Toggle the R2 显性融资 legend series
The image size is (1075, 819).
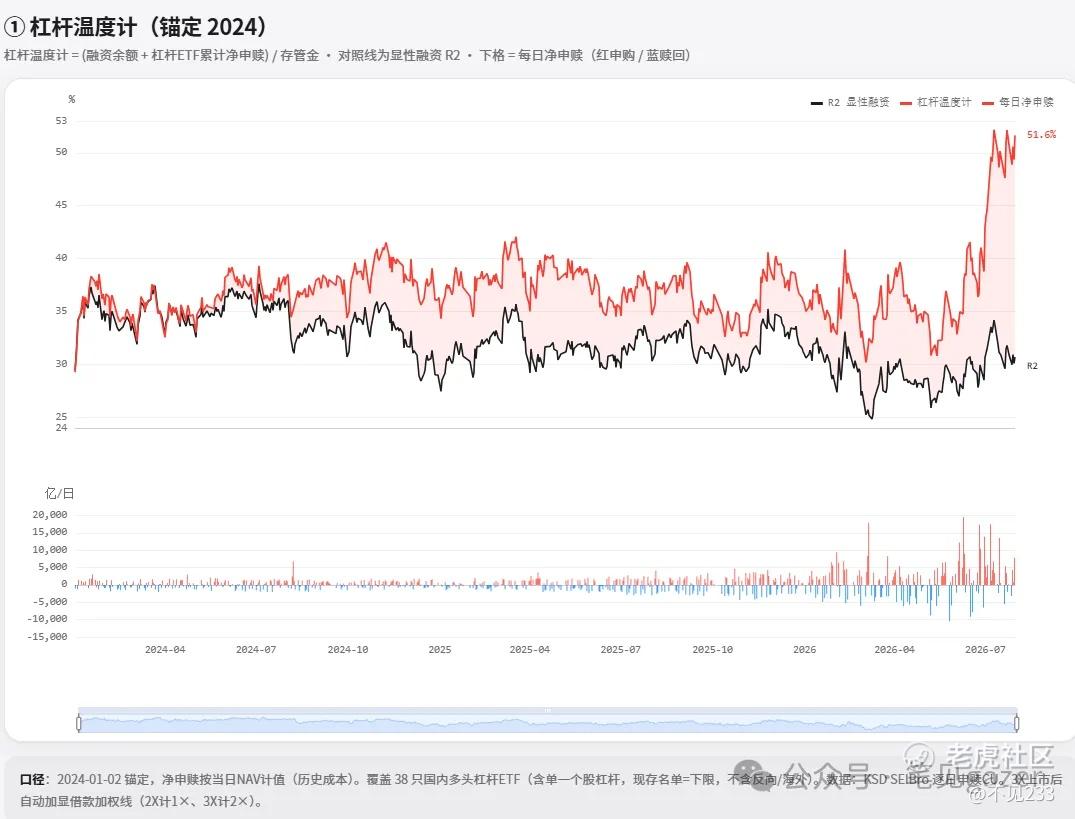(x=850, y=102)
